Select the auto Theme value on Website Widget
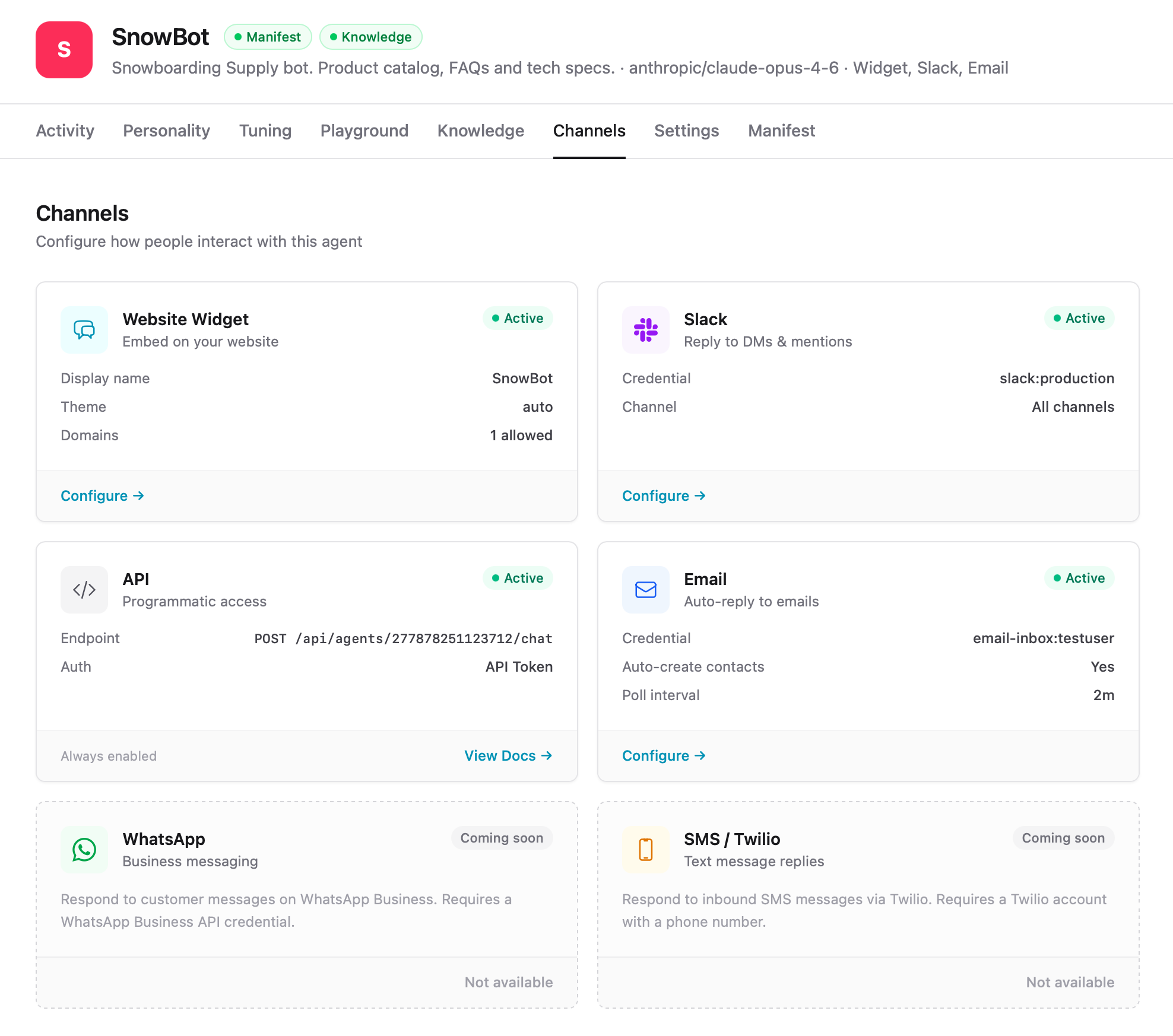Viewport: 1173px width, 1036px height. pos(538,406)
